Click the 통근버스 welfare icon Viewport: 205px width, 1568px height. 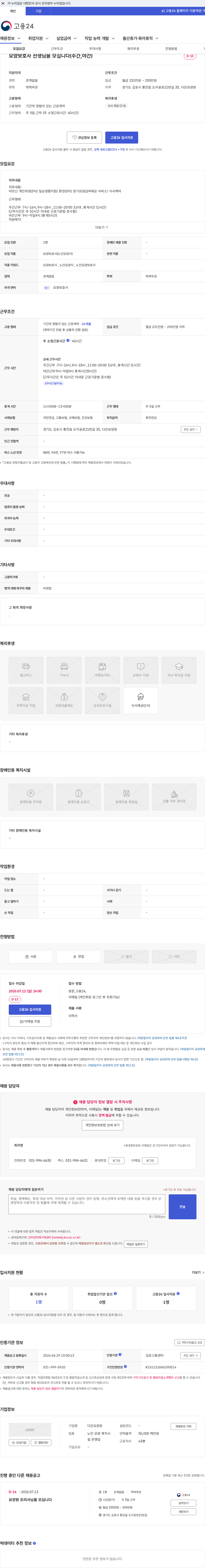pyautogui.click(x=26, y=670)
